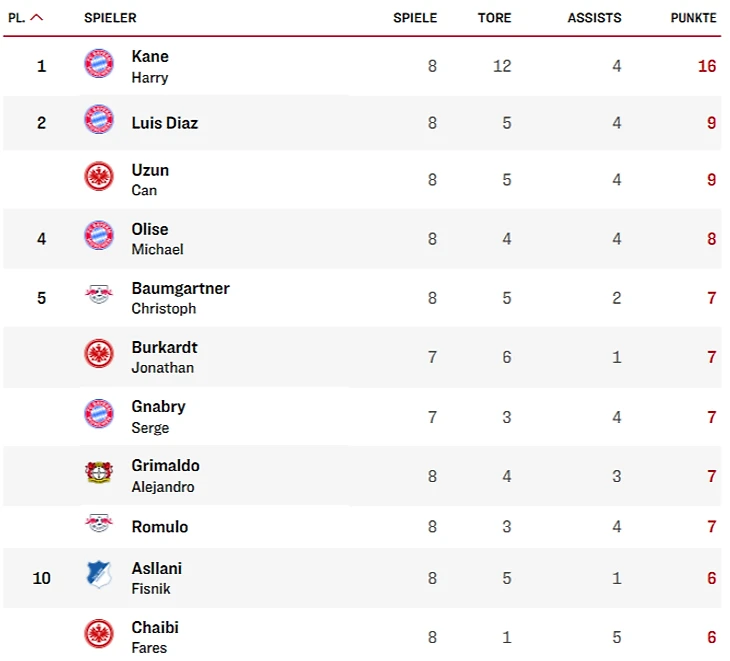Sort table by SPIELE column

[x=414, y=18]
